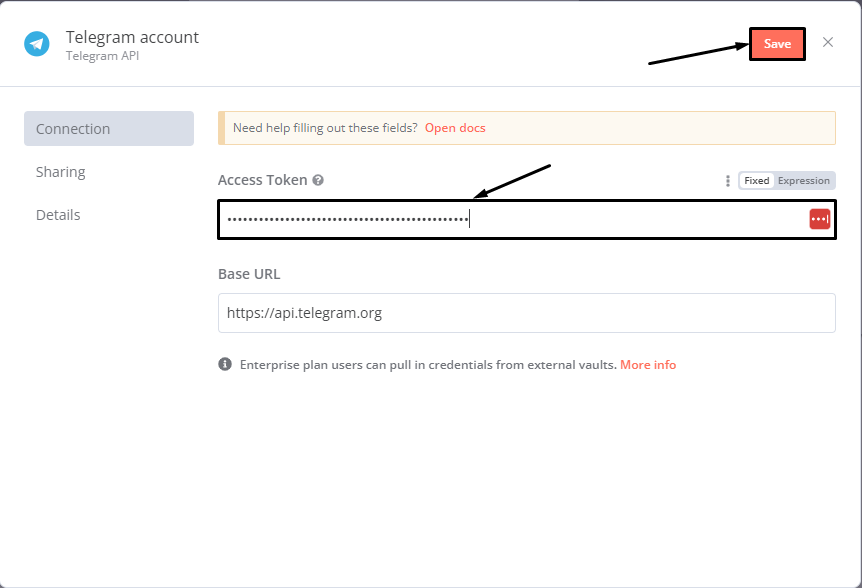
Task: Open the More info link
Action: [648, 365]
